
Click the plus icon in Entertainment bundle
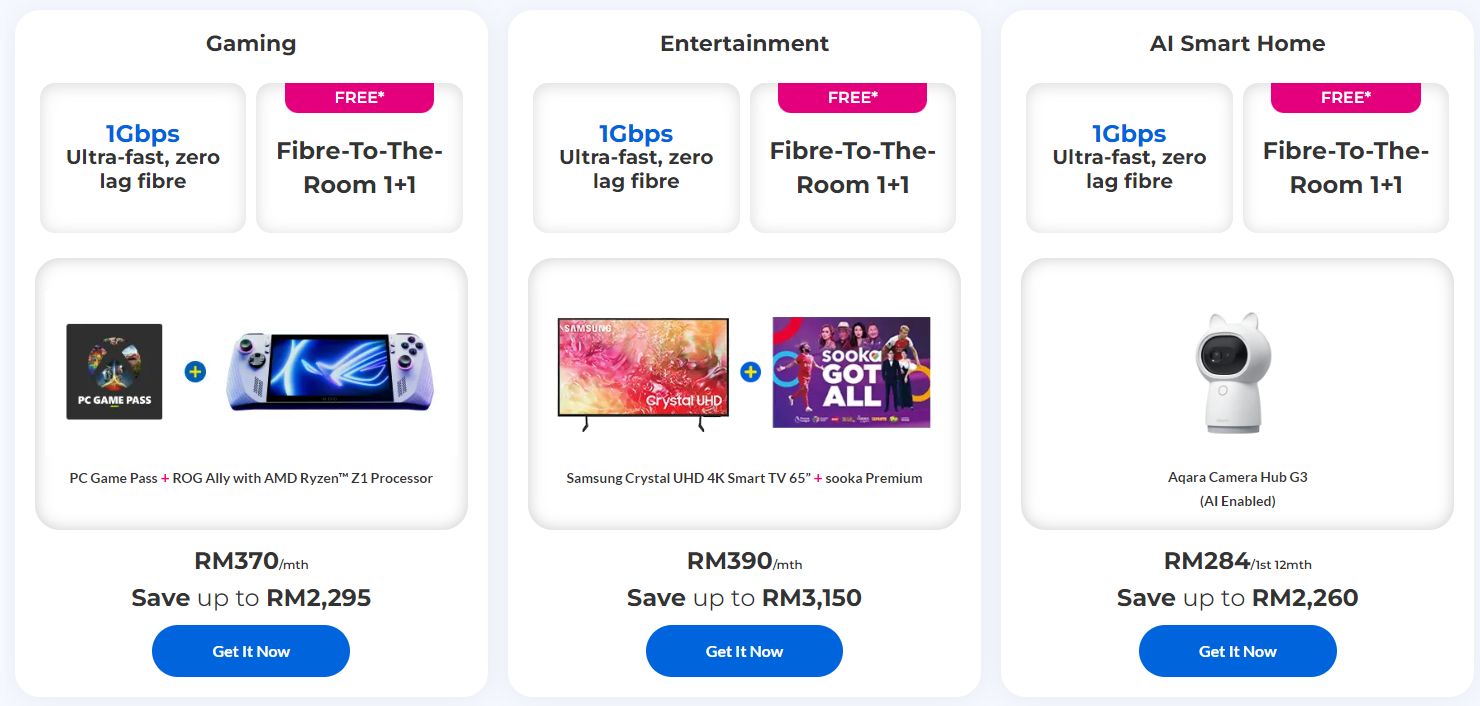point(750,372)
